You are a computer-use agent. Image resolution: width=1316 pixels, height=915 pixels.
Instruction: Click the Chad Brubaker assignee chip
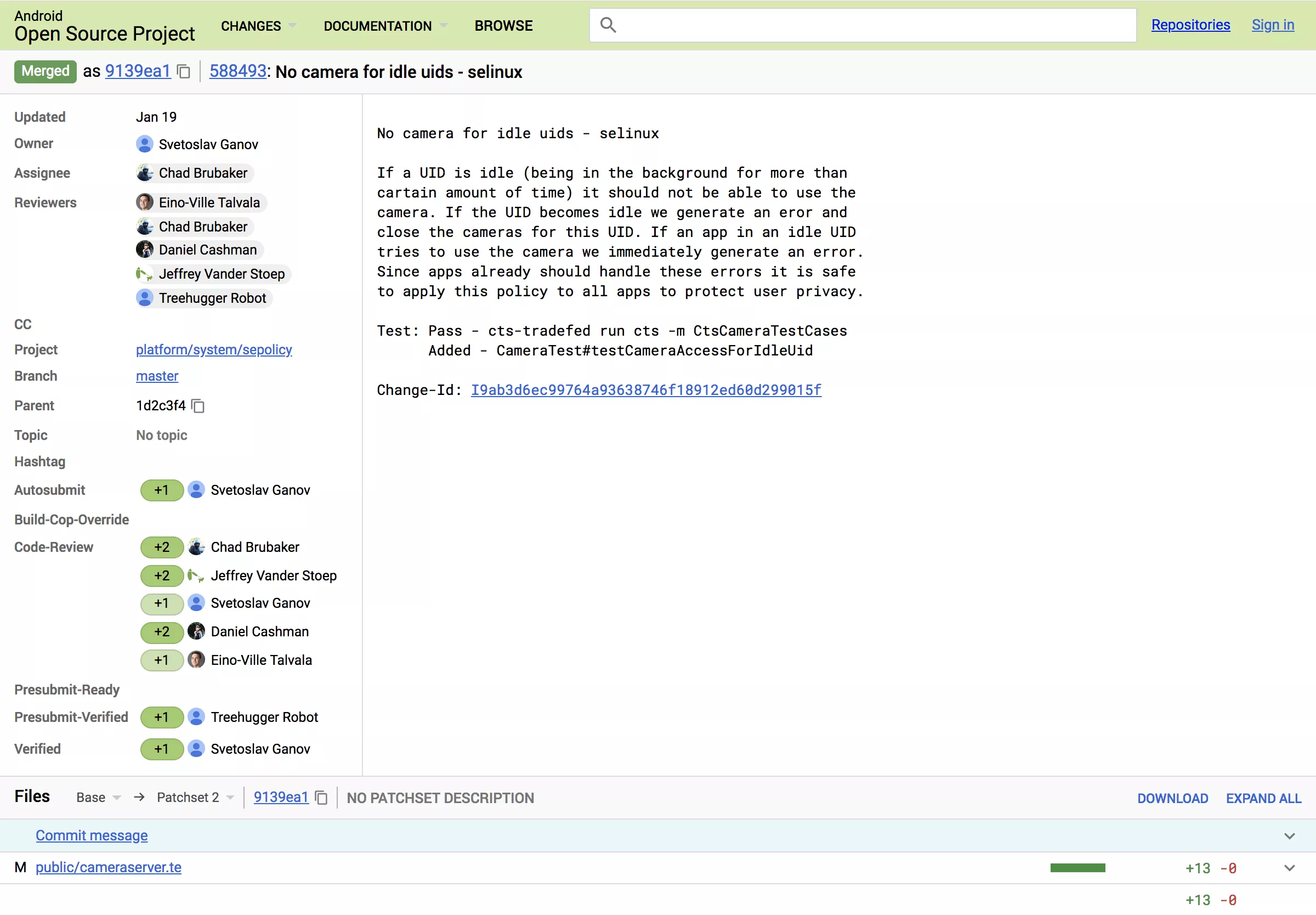pos(195,173)
